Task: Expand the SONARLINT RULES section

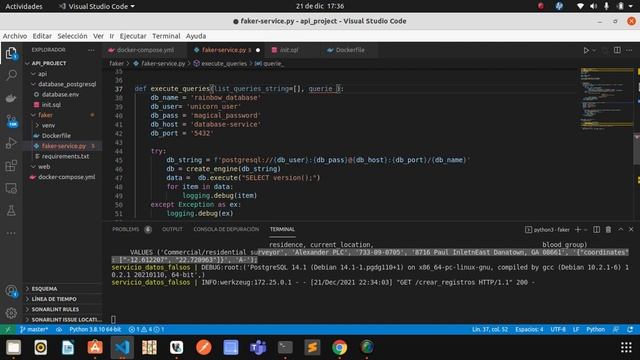Action: (55, 309)
